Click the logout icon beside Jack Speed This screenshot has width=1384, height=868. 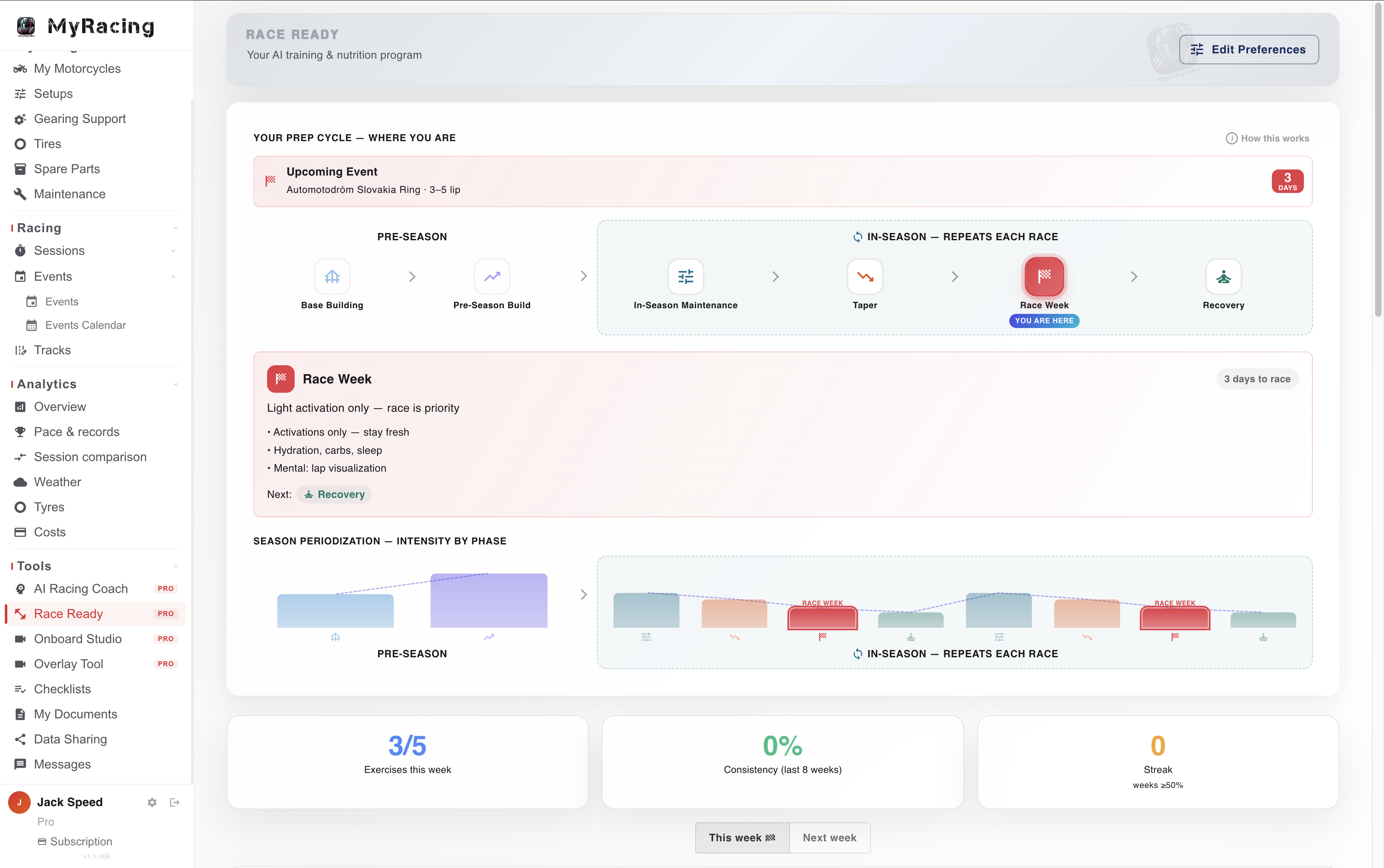click(174, 802)
